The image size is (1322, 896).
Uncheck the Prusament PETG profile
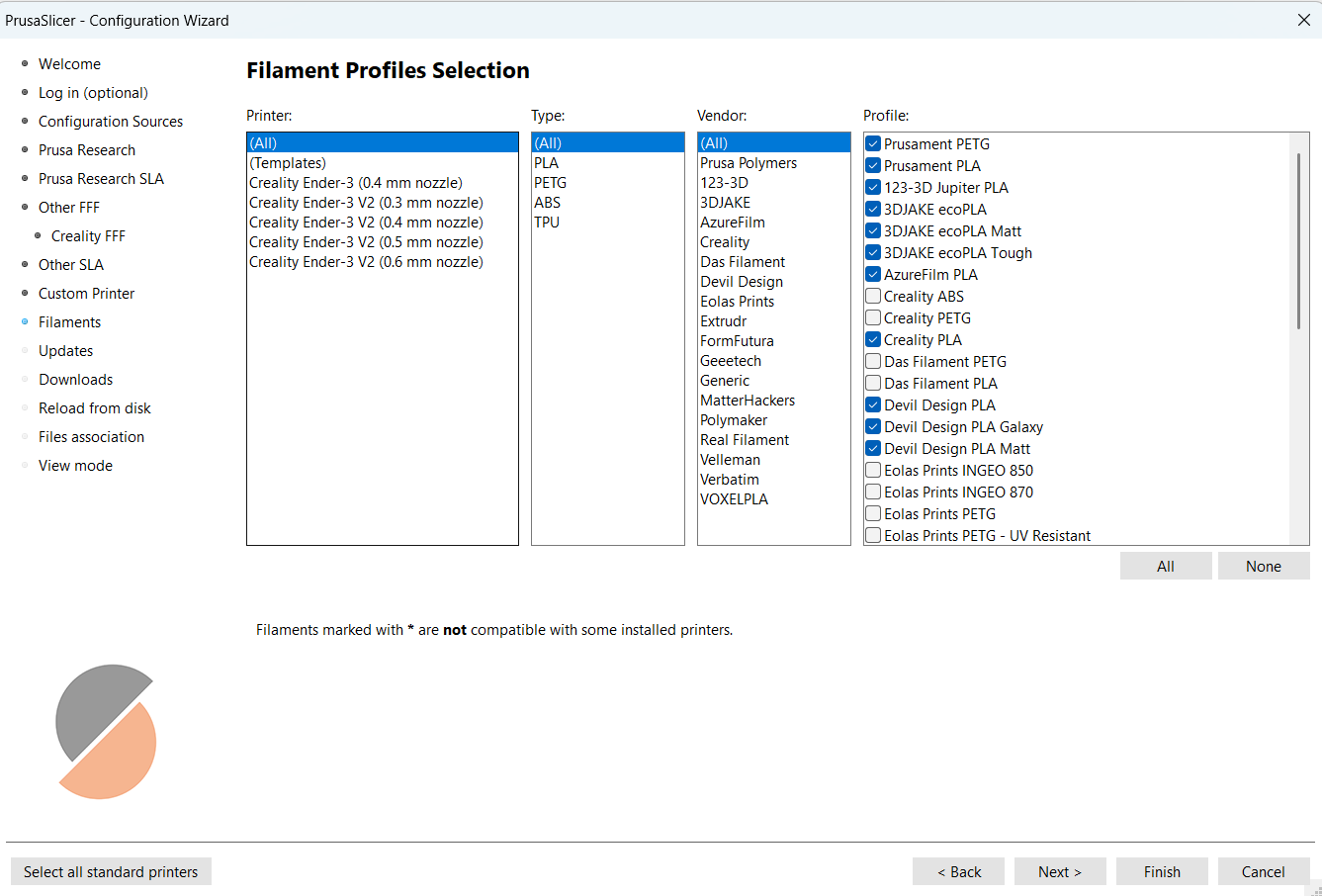coord(873,144)
